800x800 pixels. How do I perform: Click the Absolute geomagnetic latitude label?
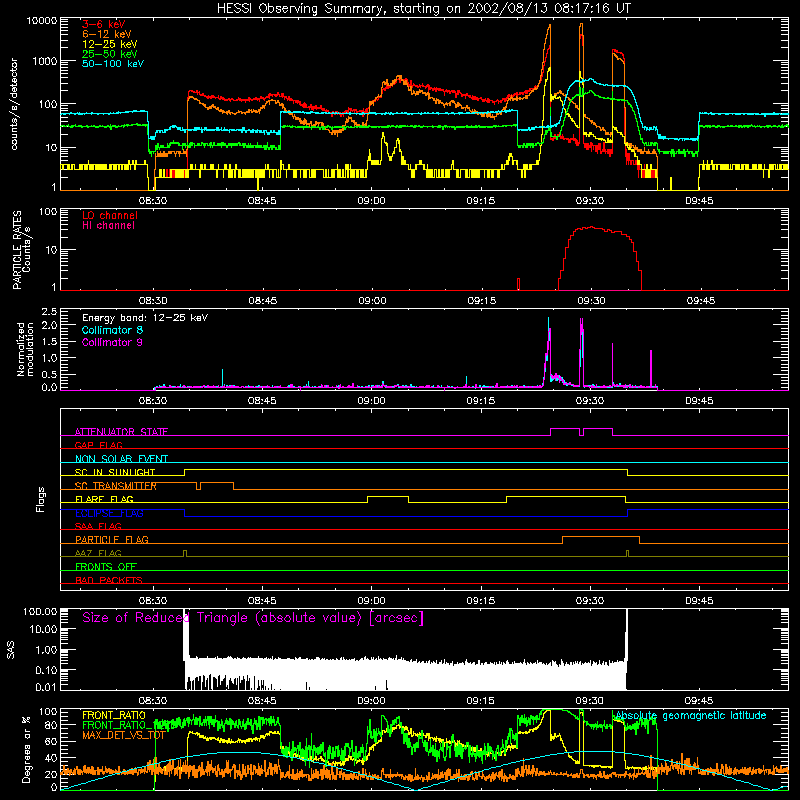(691, 716)
